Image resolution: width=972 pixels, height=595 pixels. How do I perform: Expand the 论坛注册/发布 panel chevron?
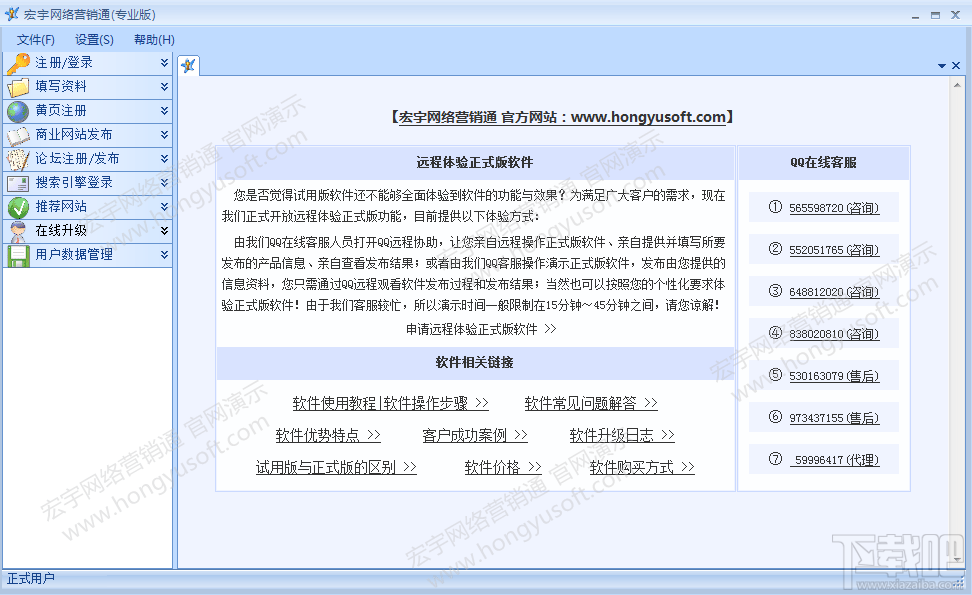tap(164, 159)
